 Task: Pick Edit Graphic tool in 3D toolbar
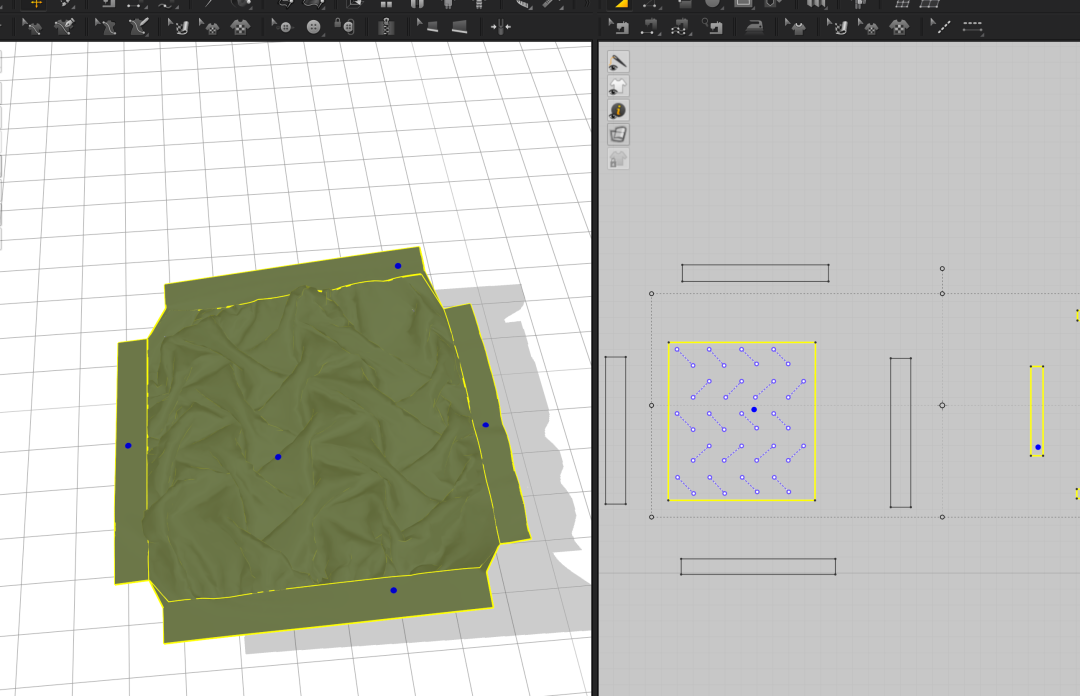coord(209,27)
